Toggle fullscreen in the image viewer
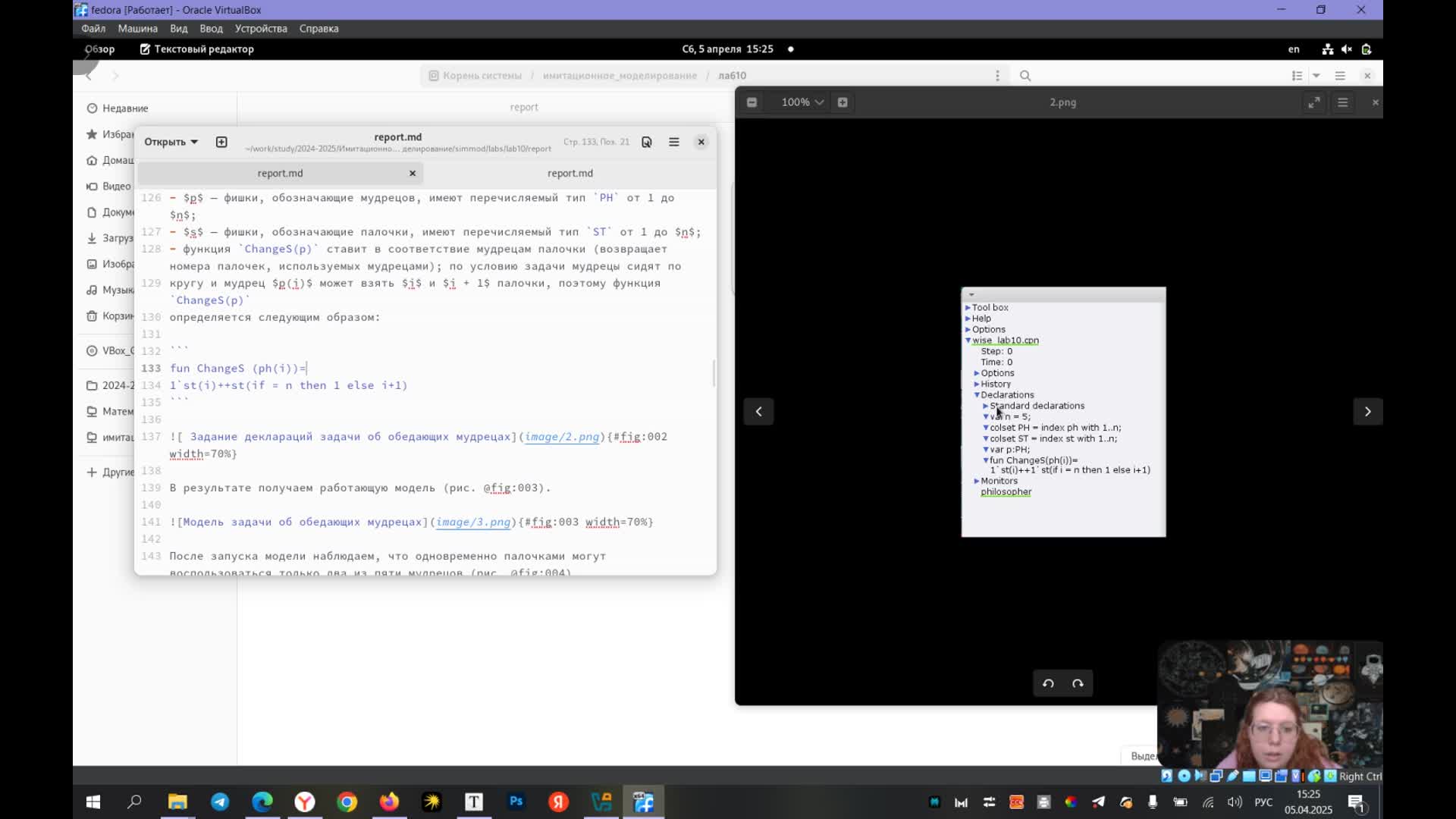The image size is (1456, 819). click(1314, 102)
